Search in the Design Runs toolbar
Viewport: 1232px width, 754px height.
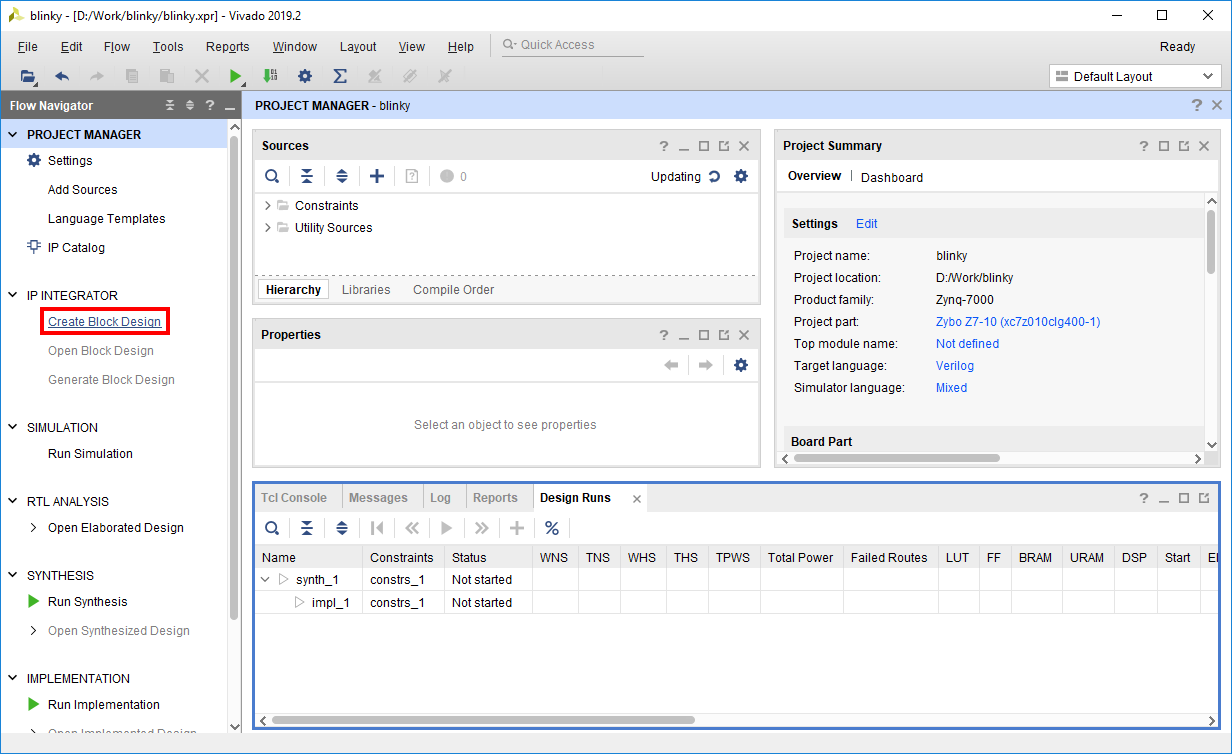pos(272,528)
